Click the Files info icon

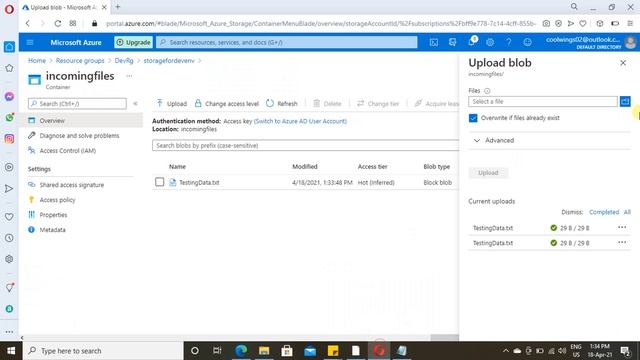pos(487,91)
